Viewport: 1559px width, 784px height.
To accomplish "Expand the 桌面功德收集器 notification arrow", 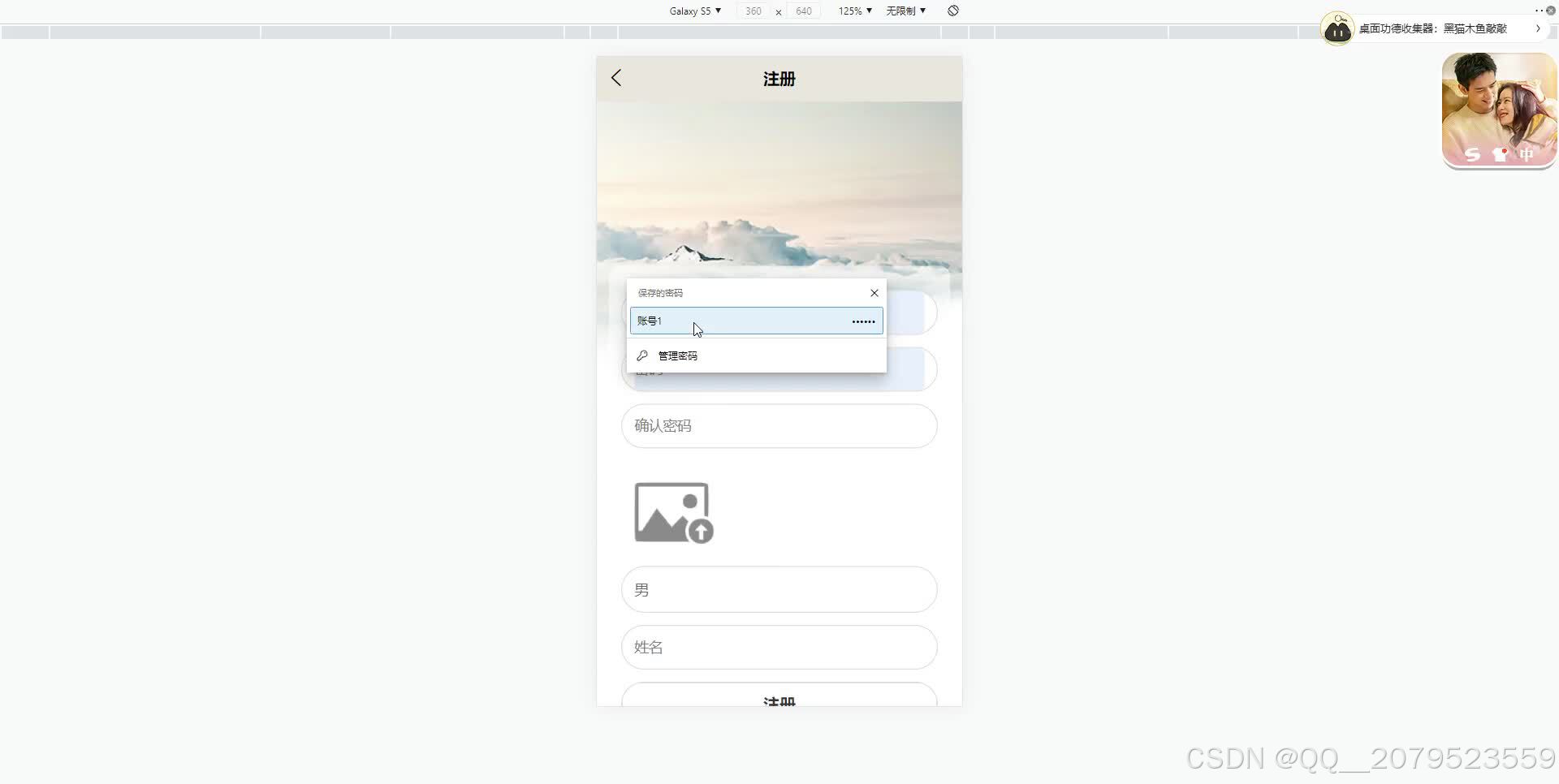I will coord(1538,28).
